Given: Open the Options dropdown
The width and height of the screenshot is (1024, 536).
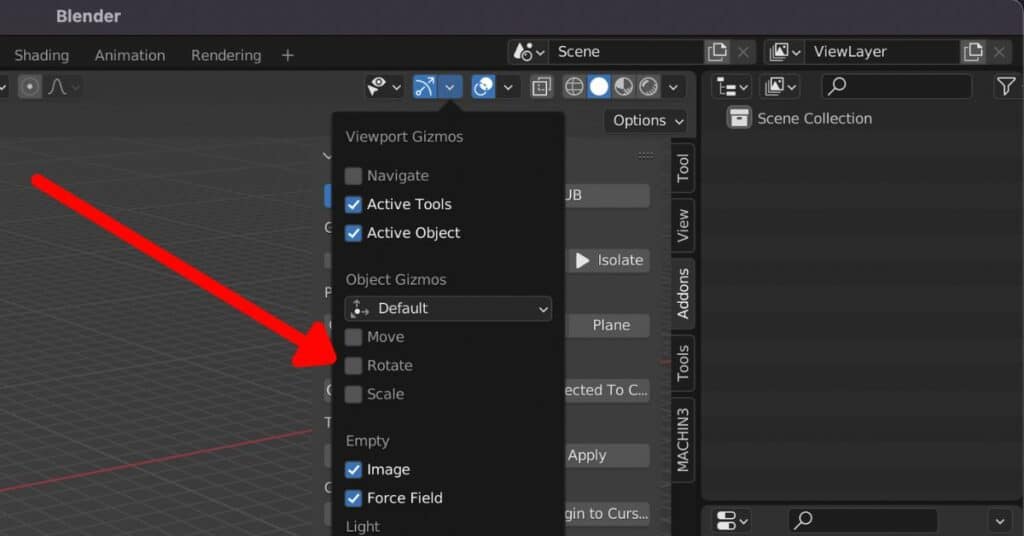Looking at the screenshot, I should coord(647,121).
